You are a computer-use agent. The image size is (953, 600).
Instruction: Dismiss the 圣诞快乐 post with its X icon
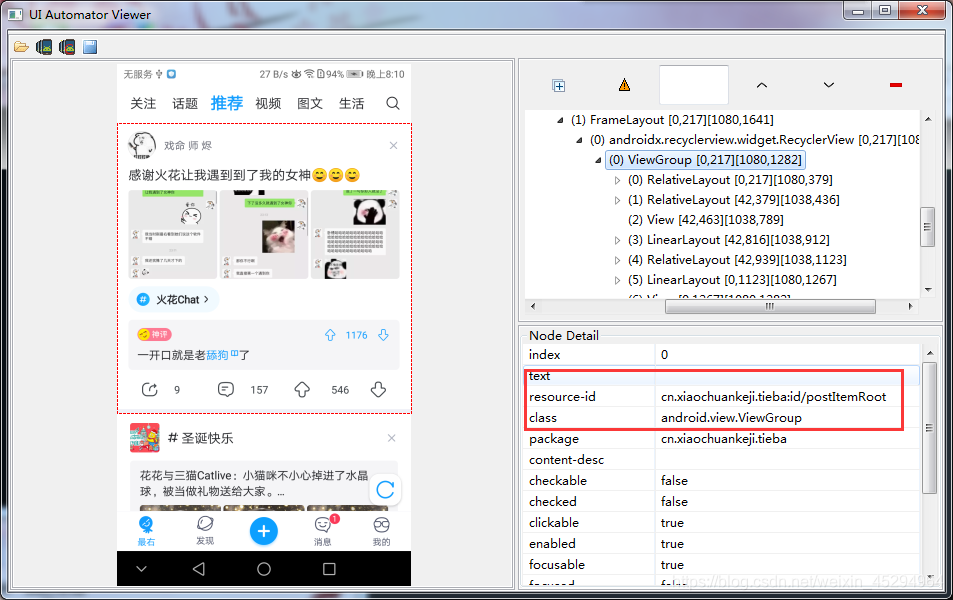click(x=391, y=438)
